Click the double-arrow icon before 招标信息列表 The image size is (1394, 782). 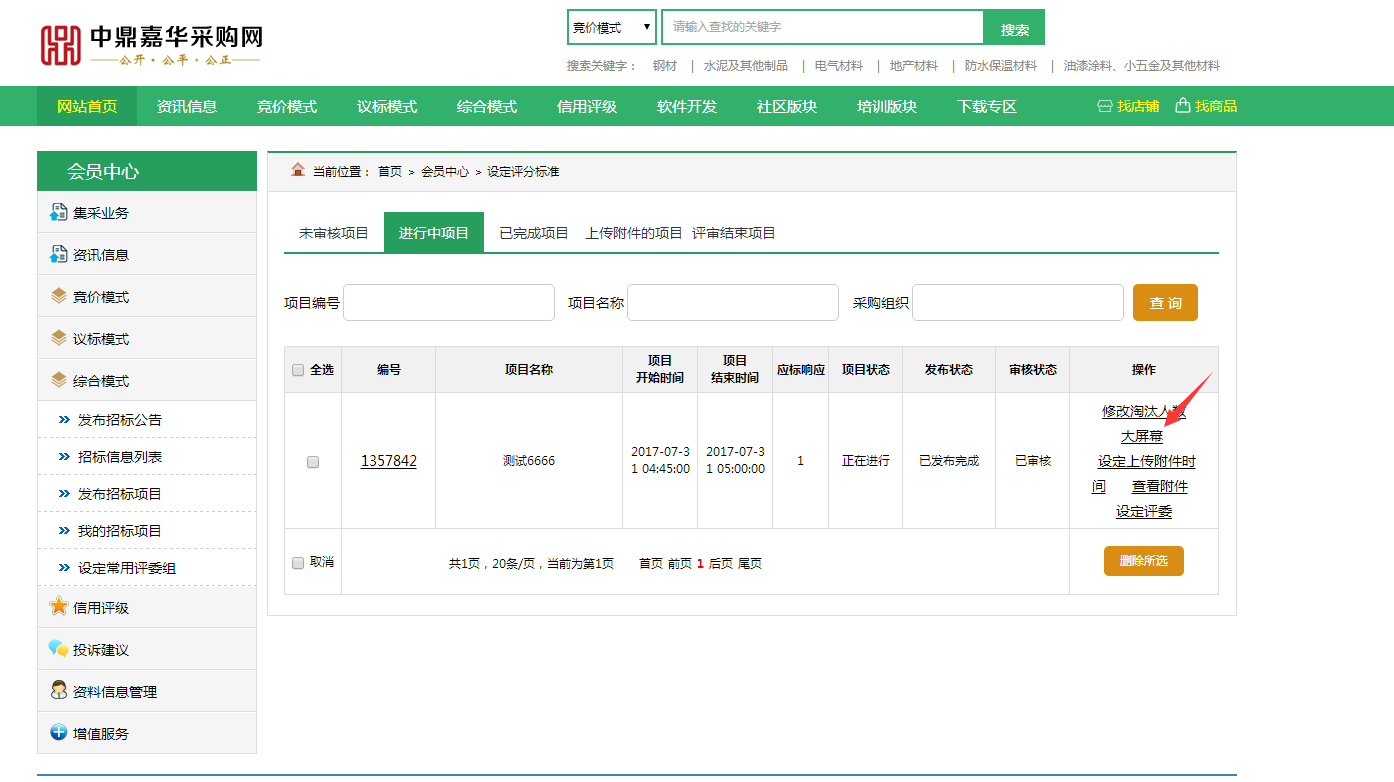coord(65,457)
